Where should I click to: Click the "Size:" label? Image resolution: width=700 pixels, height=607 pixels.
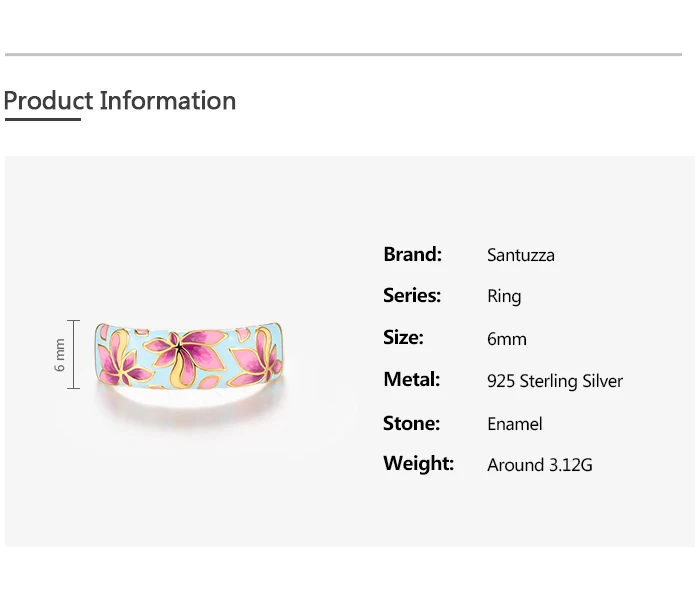(x=403, y=338)
